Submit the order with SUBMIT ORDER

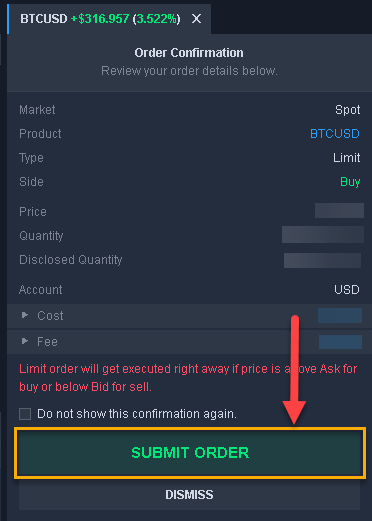[x=190, y=453]
